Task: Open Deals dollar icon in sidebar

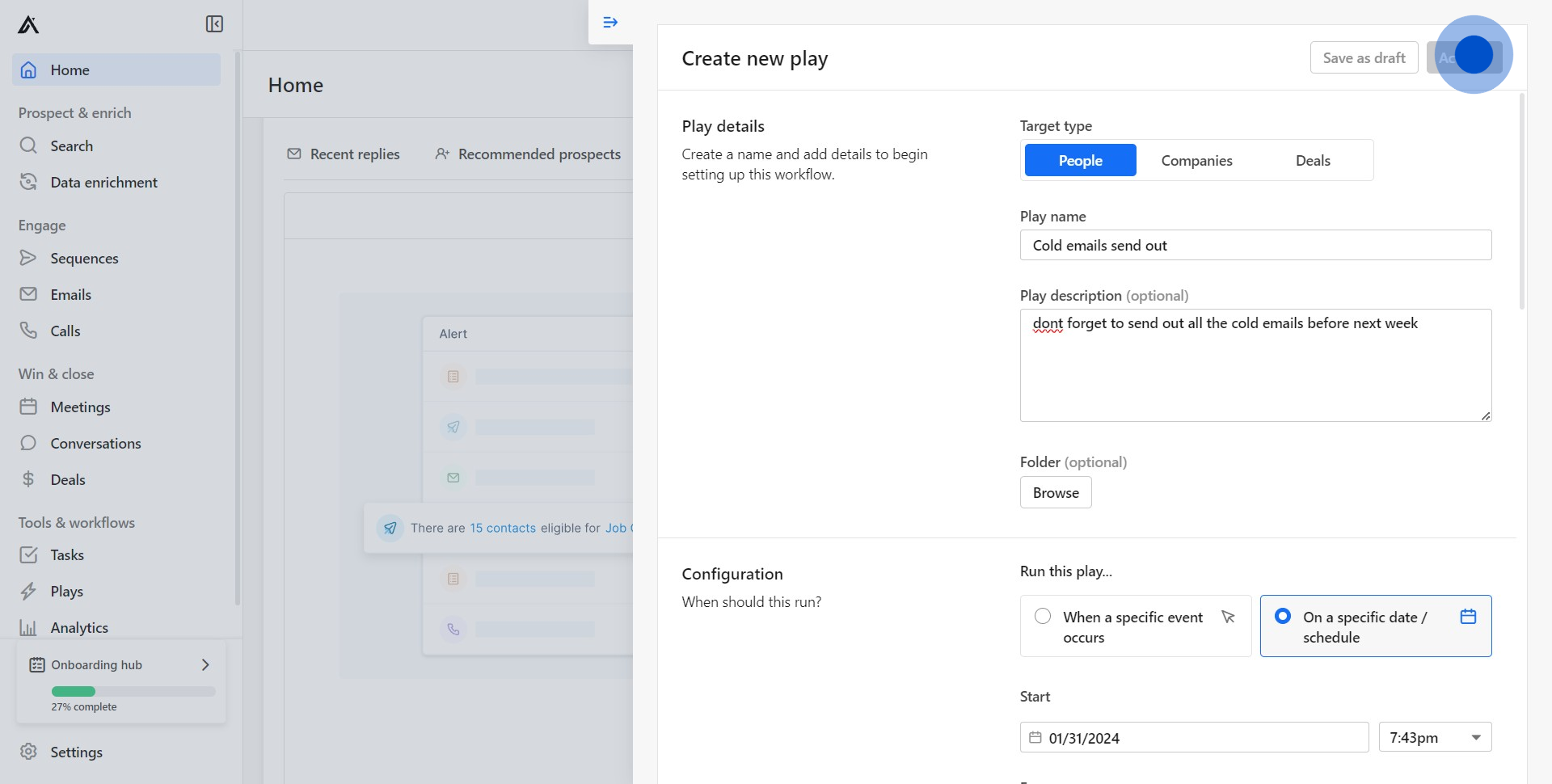Action: click(x=28, y=480)
